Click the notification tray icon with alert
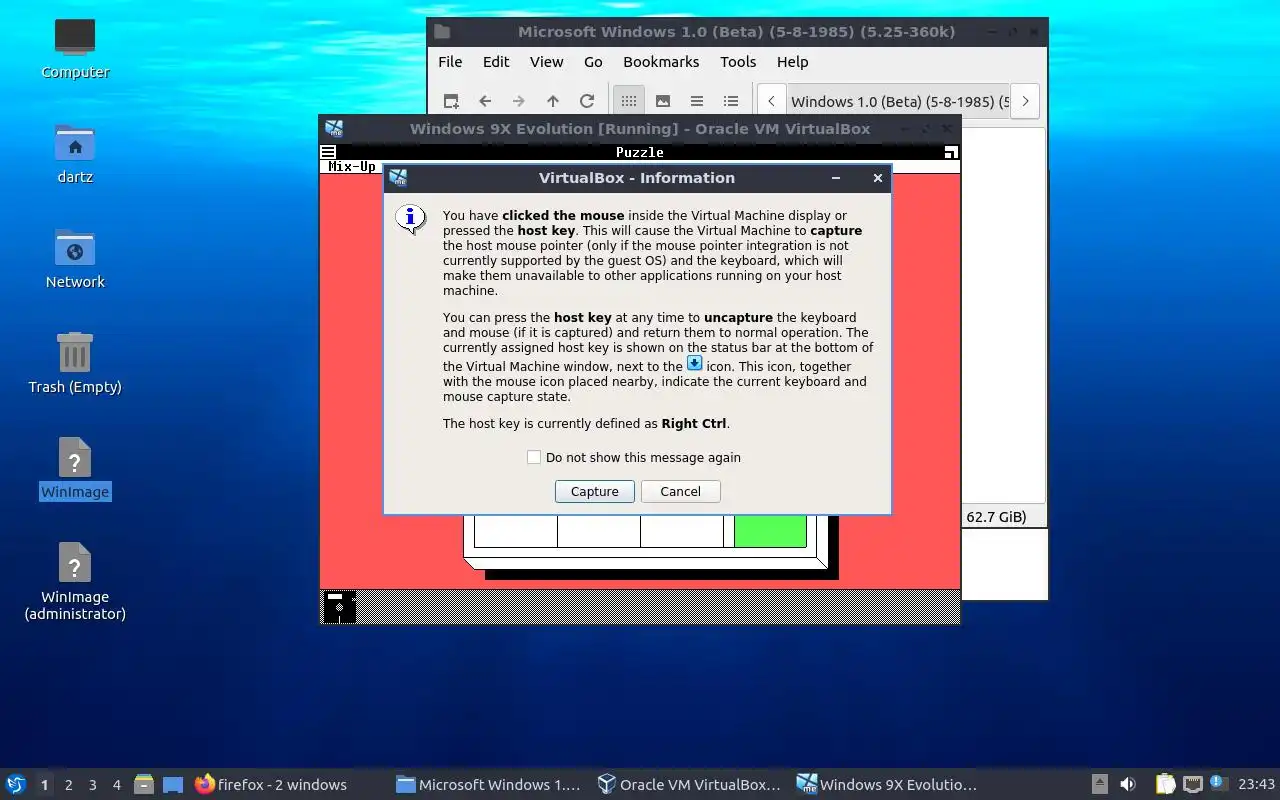This screenshot has width=1280, height=800. pyautogui.click(x=1218, y=784)
